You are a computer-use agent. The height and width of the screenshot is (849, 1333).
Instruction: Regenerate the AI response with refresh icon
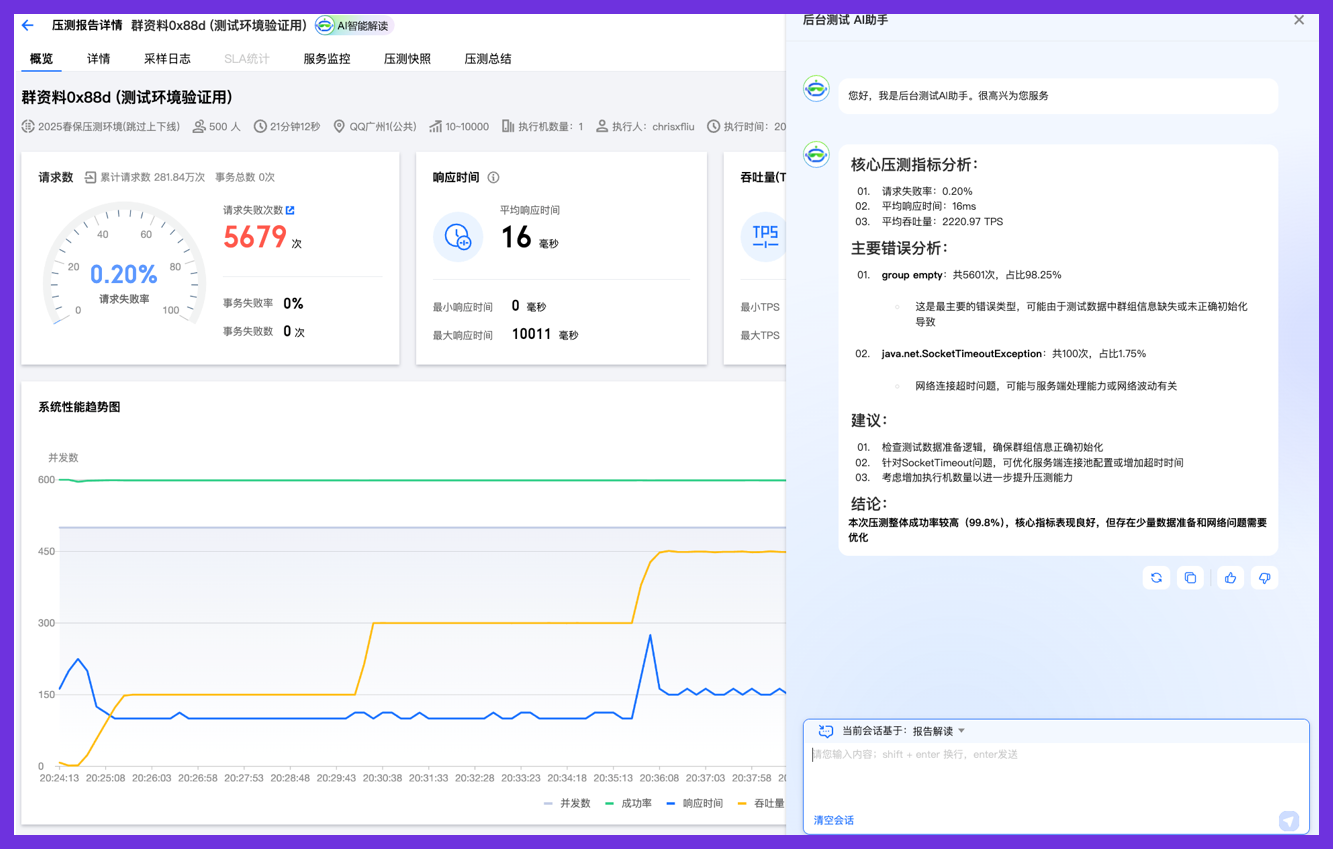point(1156,578)
